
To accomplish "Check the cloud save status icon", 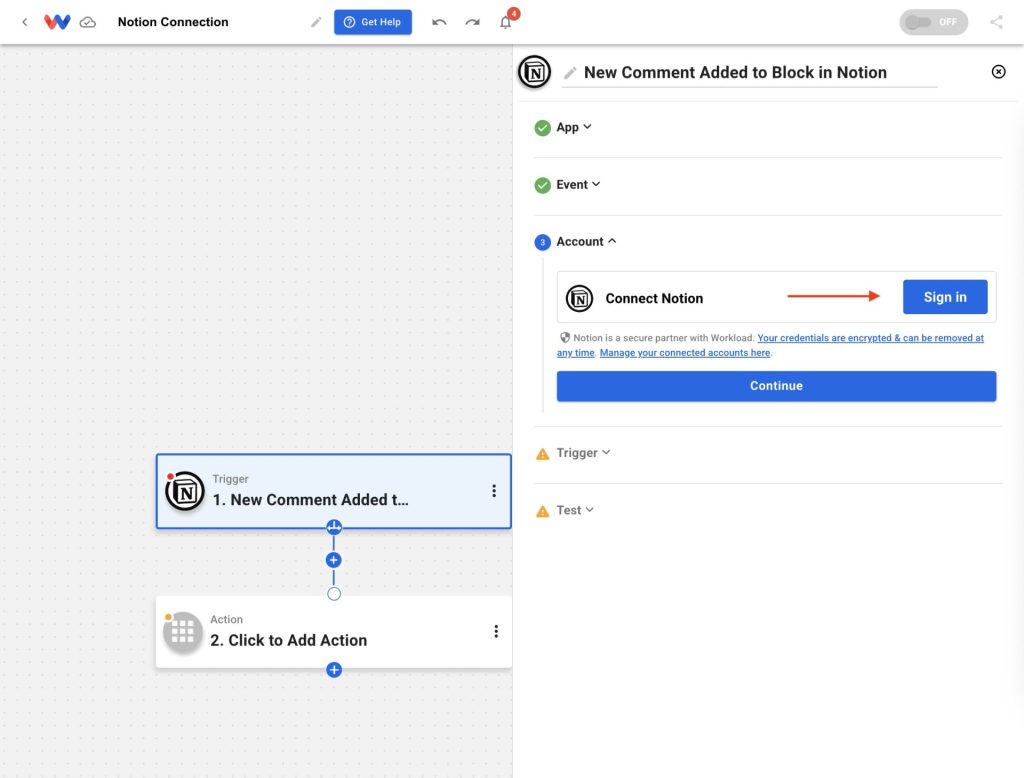I will pos(88,23).
